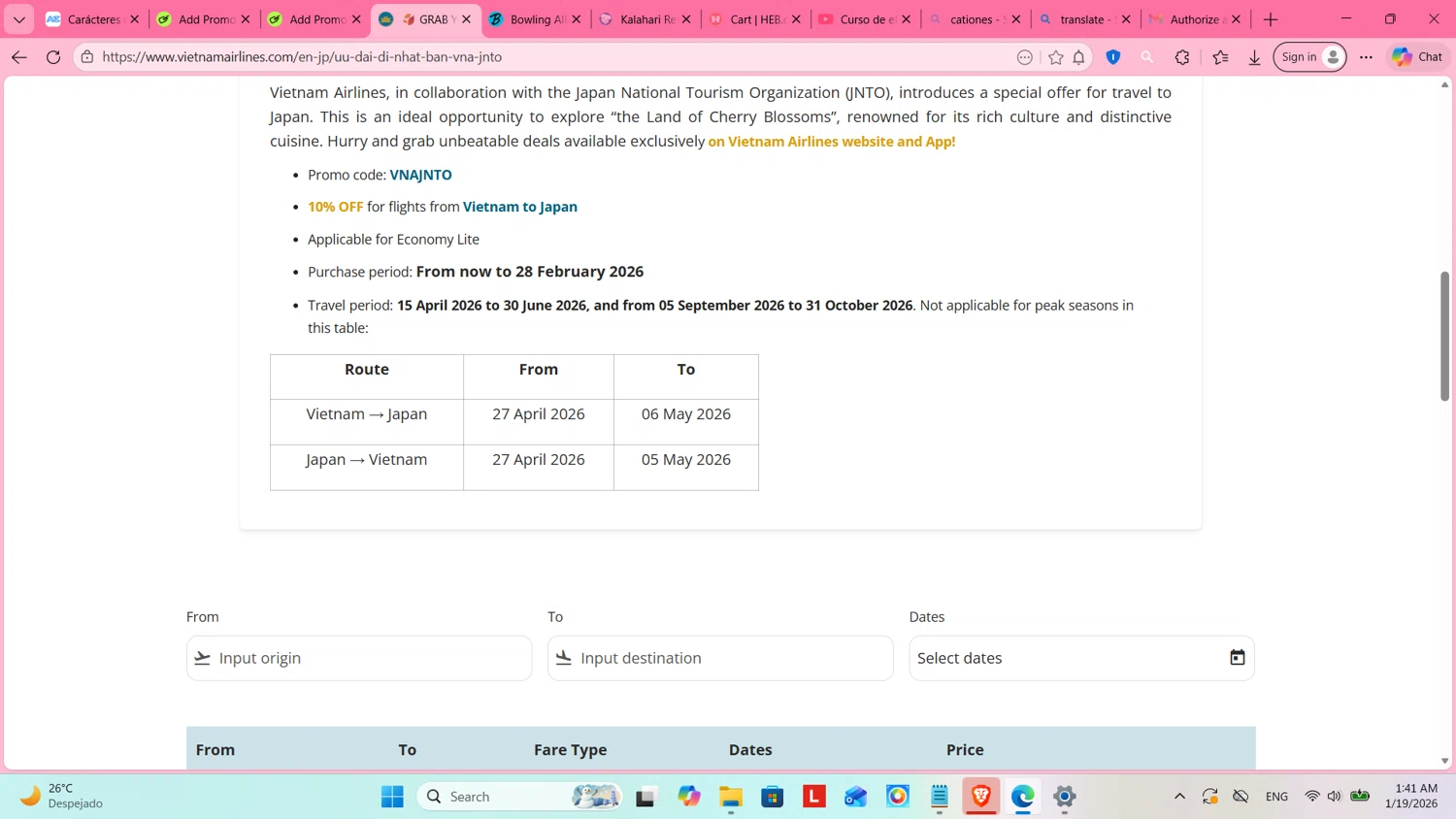Open Settings gear from taskbar
Image resolution: width=1456 pixels, height=819 pixels.
[x=1065, y=797]
